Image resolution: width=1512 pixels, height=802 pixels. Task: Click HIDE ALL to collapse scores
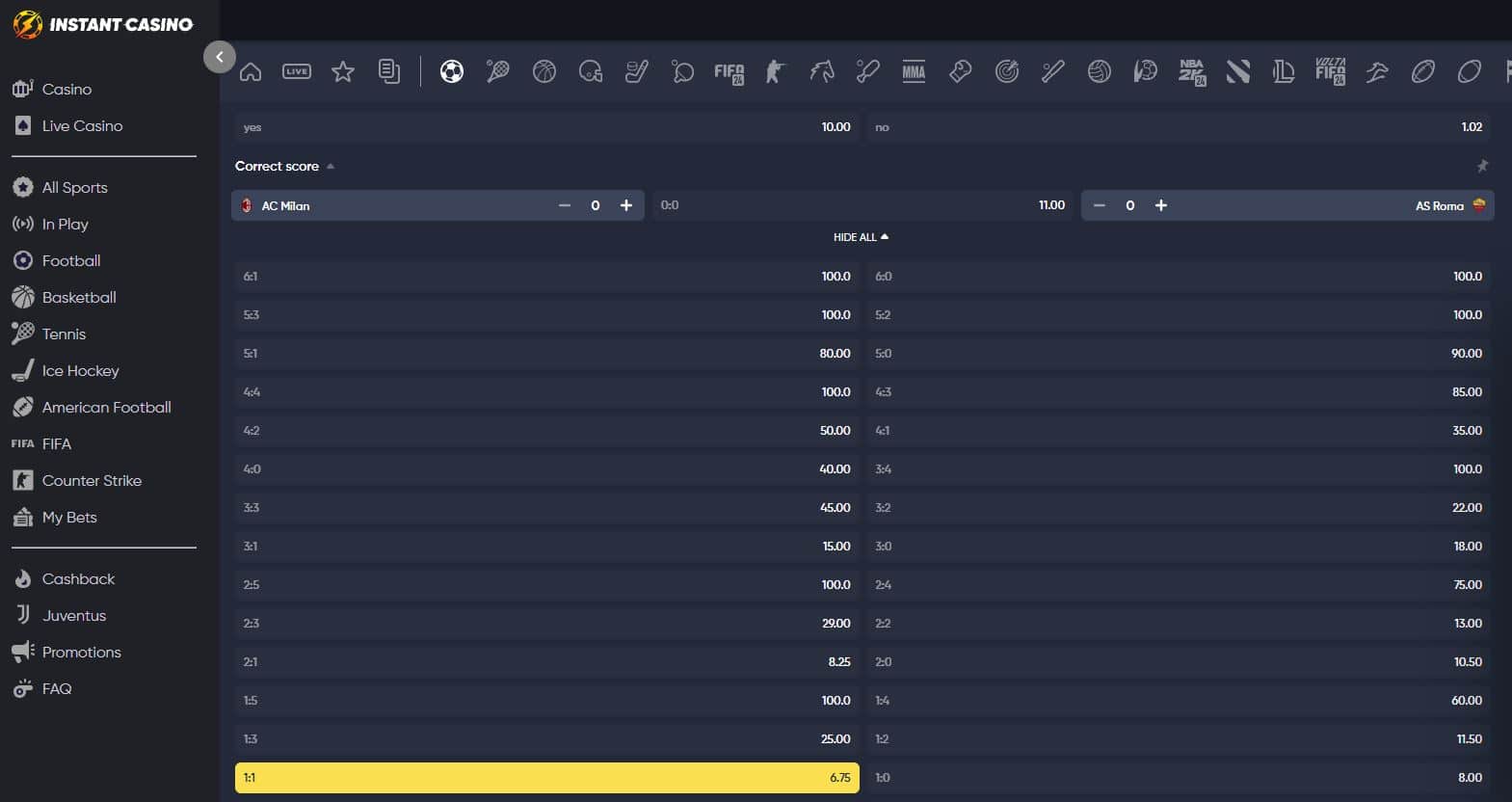pyautogui.click(x=861, y=237)
